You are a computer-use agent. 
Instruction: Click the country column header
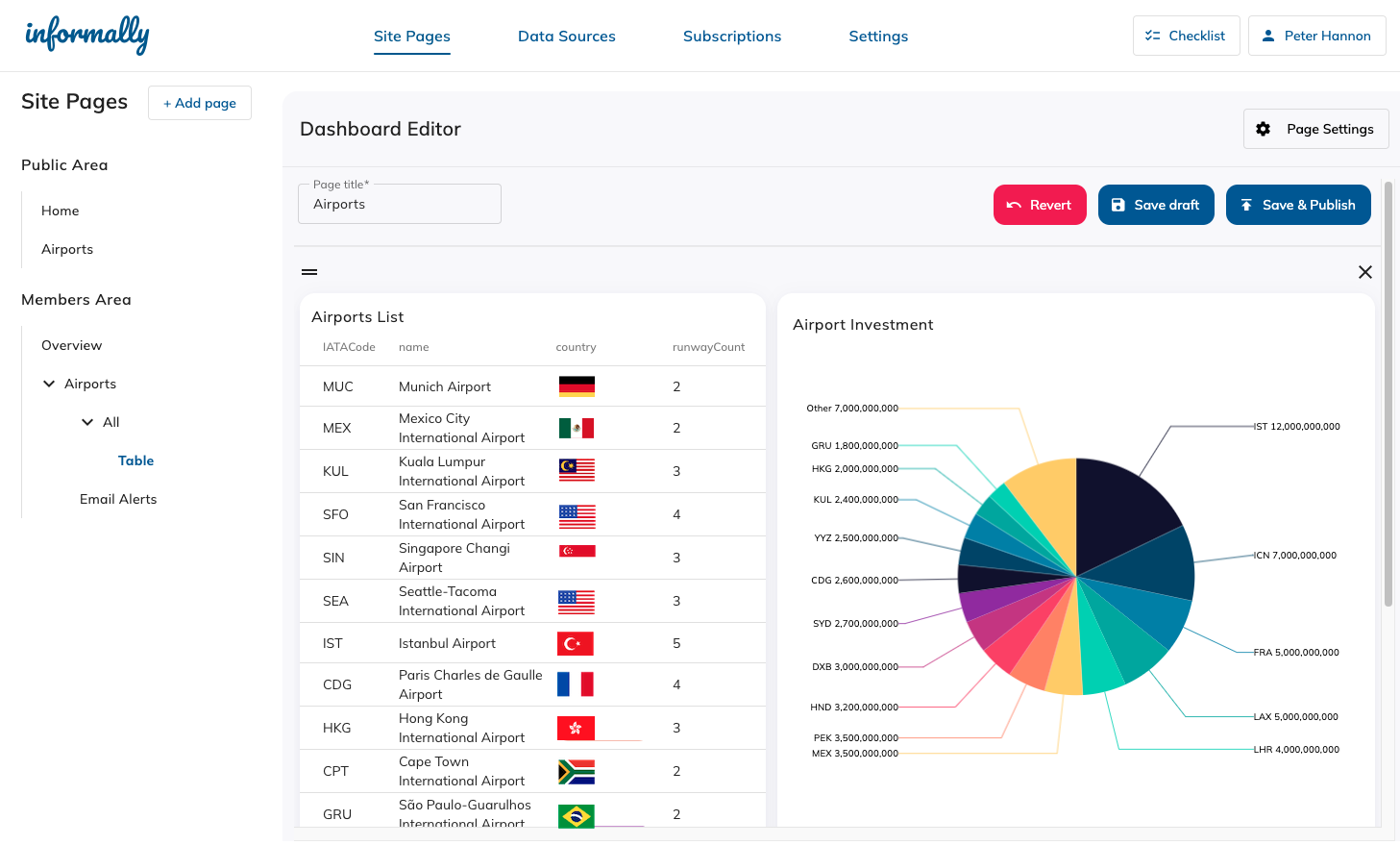tap(576, 347)
